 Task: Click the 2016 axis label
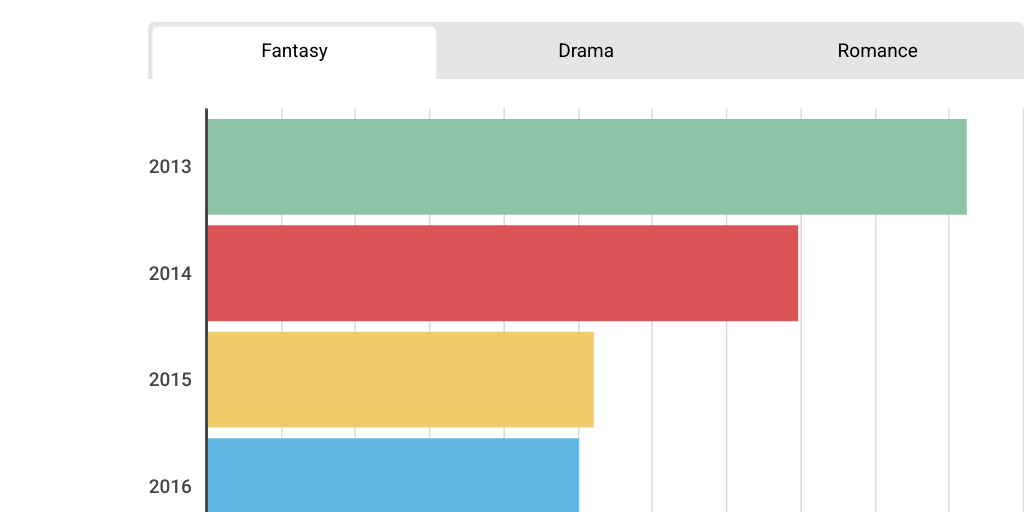coord(170,488)
